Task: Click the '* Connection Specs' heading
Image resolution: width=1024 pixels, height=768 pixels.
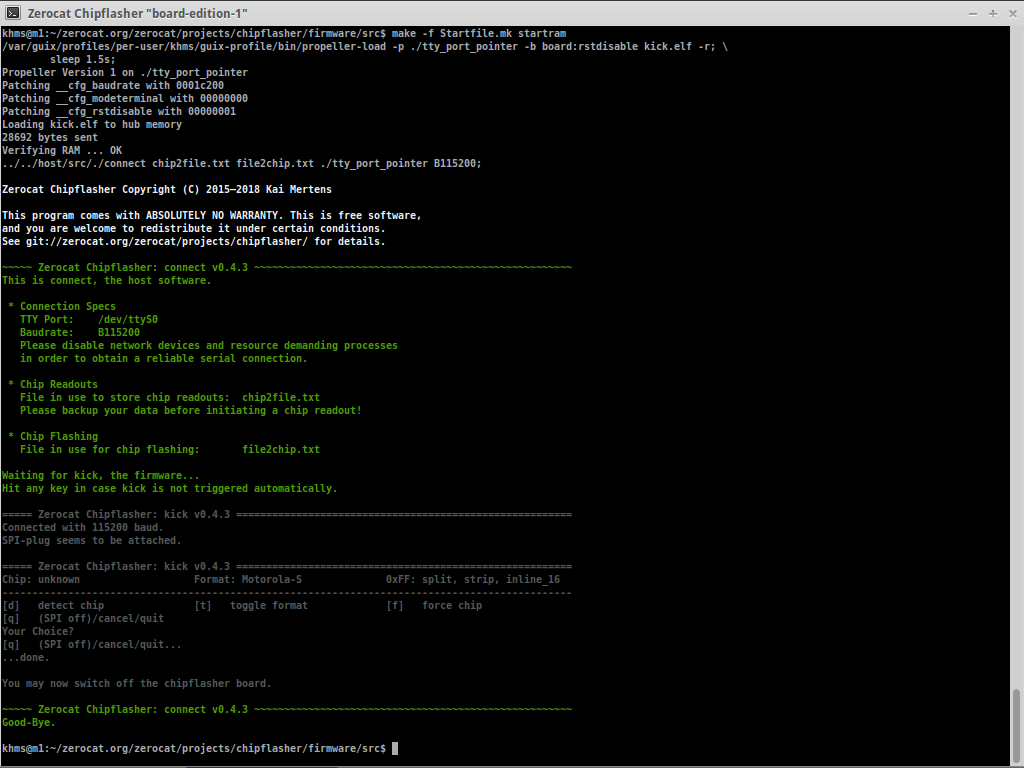Action: (x=62, y=306)
